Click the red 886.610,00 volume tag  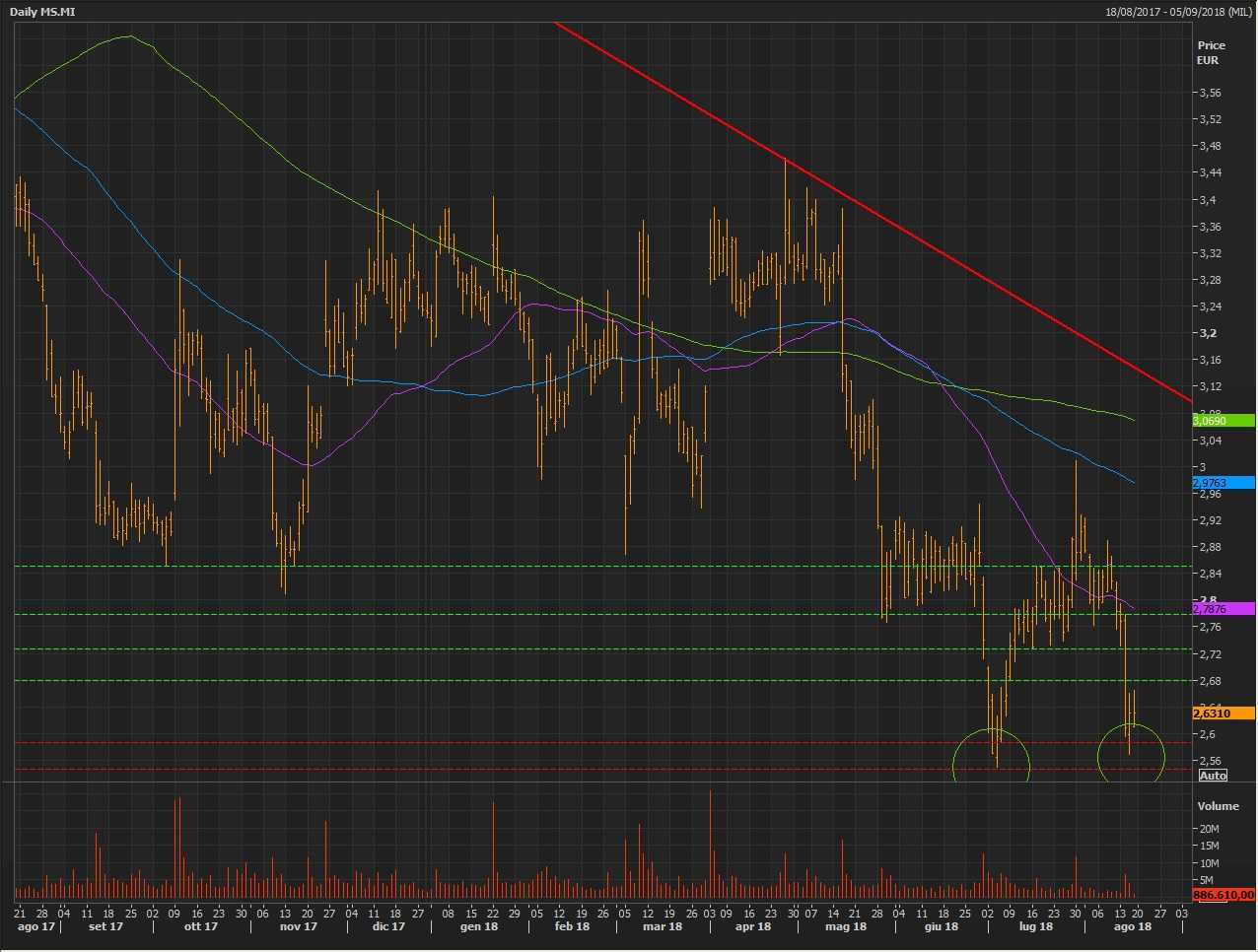tap(1223, 895)
